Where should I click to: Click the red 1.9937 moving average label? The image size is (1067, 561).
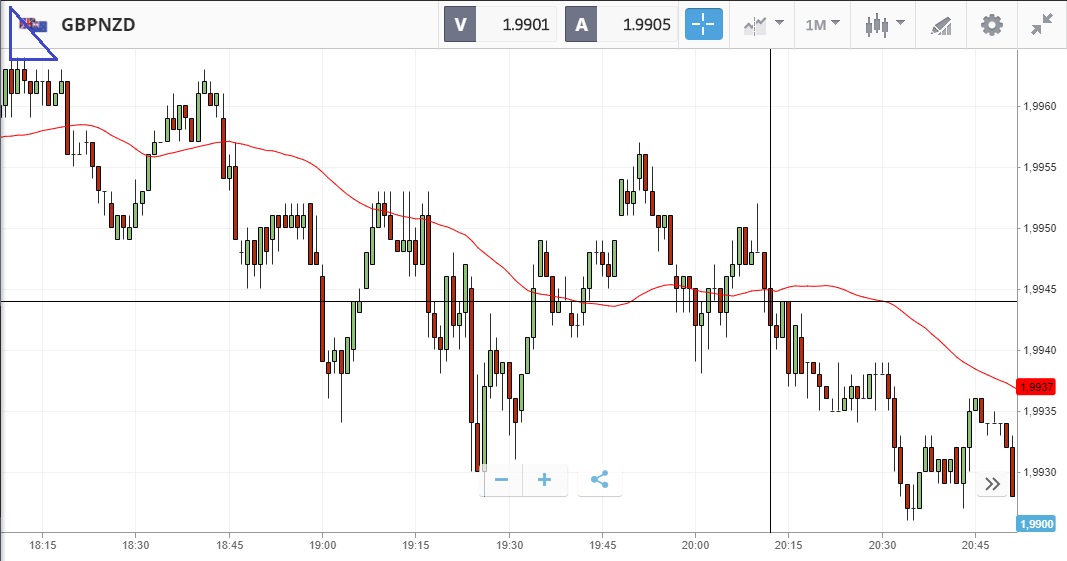click(1035, 387)
